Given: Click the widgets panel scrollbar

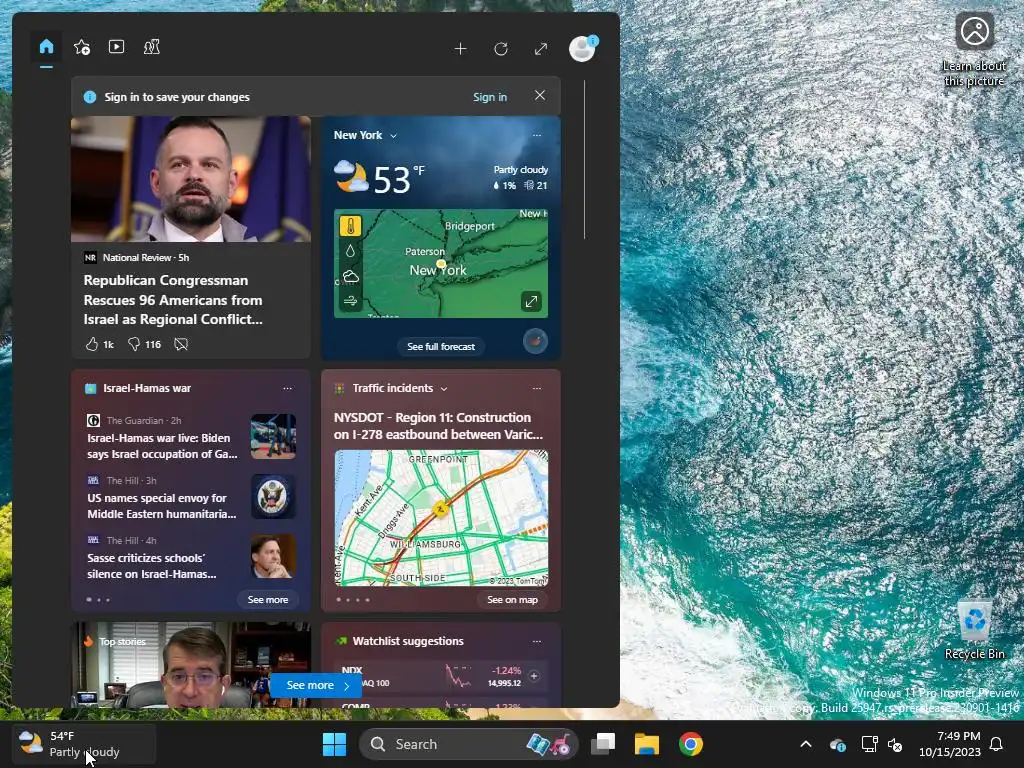Looking at the screenshot, I should [x=584, y=159].
